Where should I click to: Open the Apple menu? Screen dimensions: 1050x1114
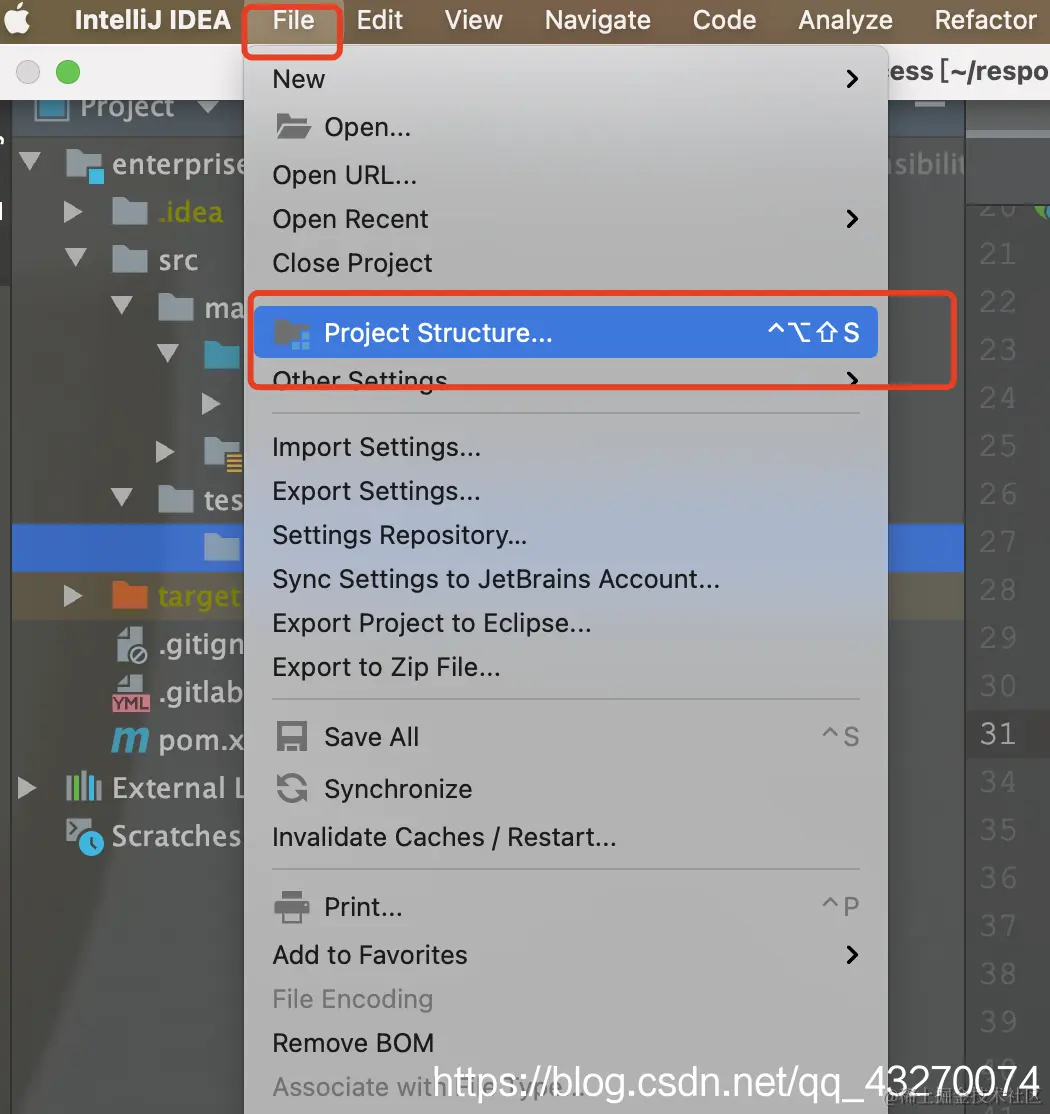point(17,20)
